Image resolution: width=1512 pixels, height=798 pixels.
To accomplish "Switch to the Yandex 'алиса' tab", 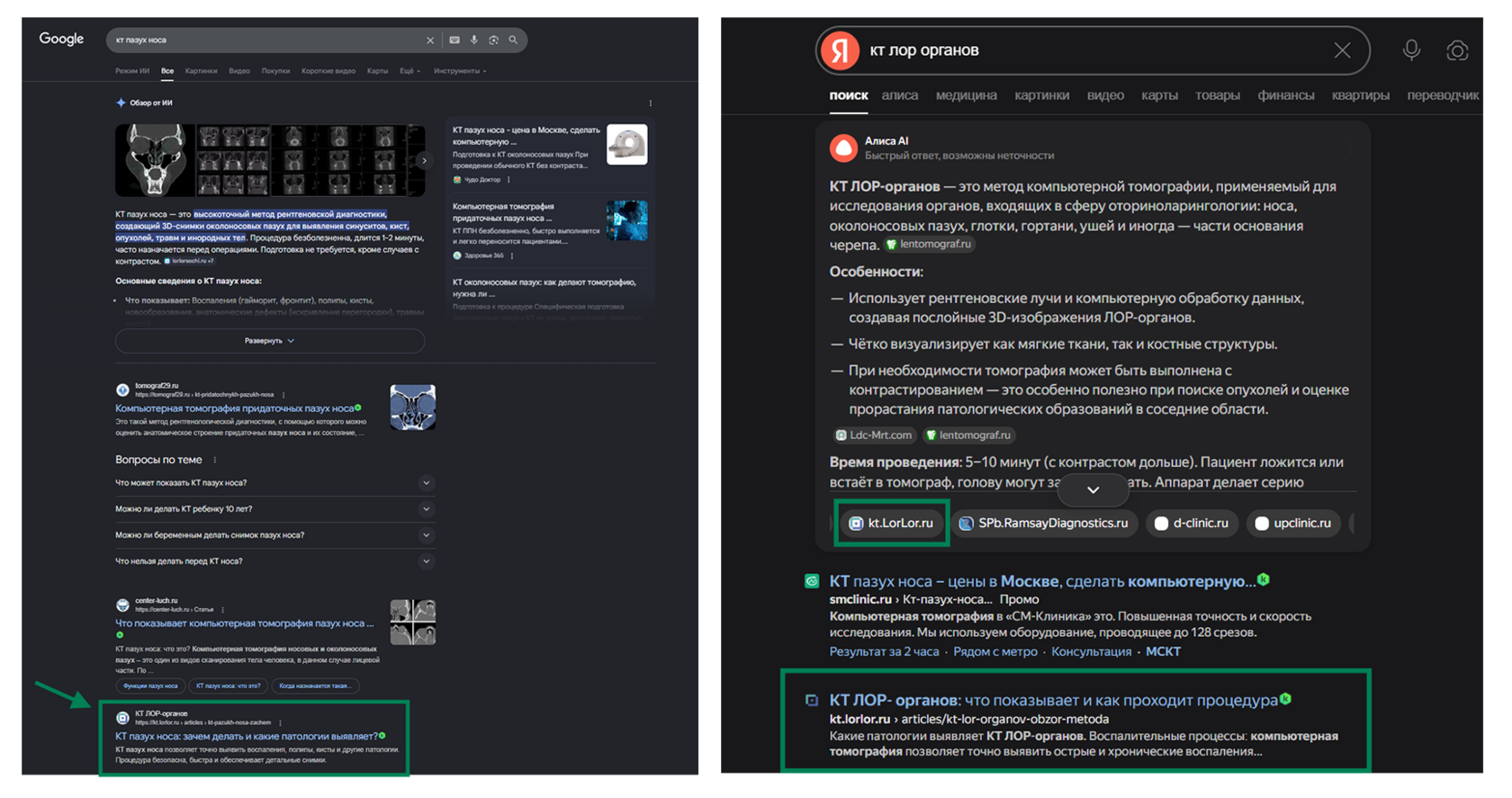I will click(x=900, y=95).
